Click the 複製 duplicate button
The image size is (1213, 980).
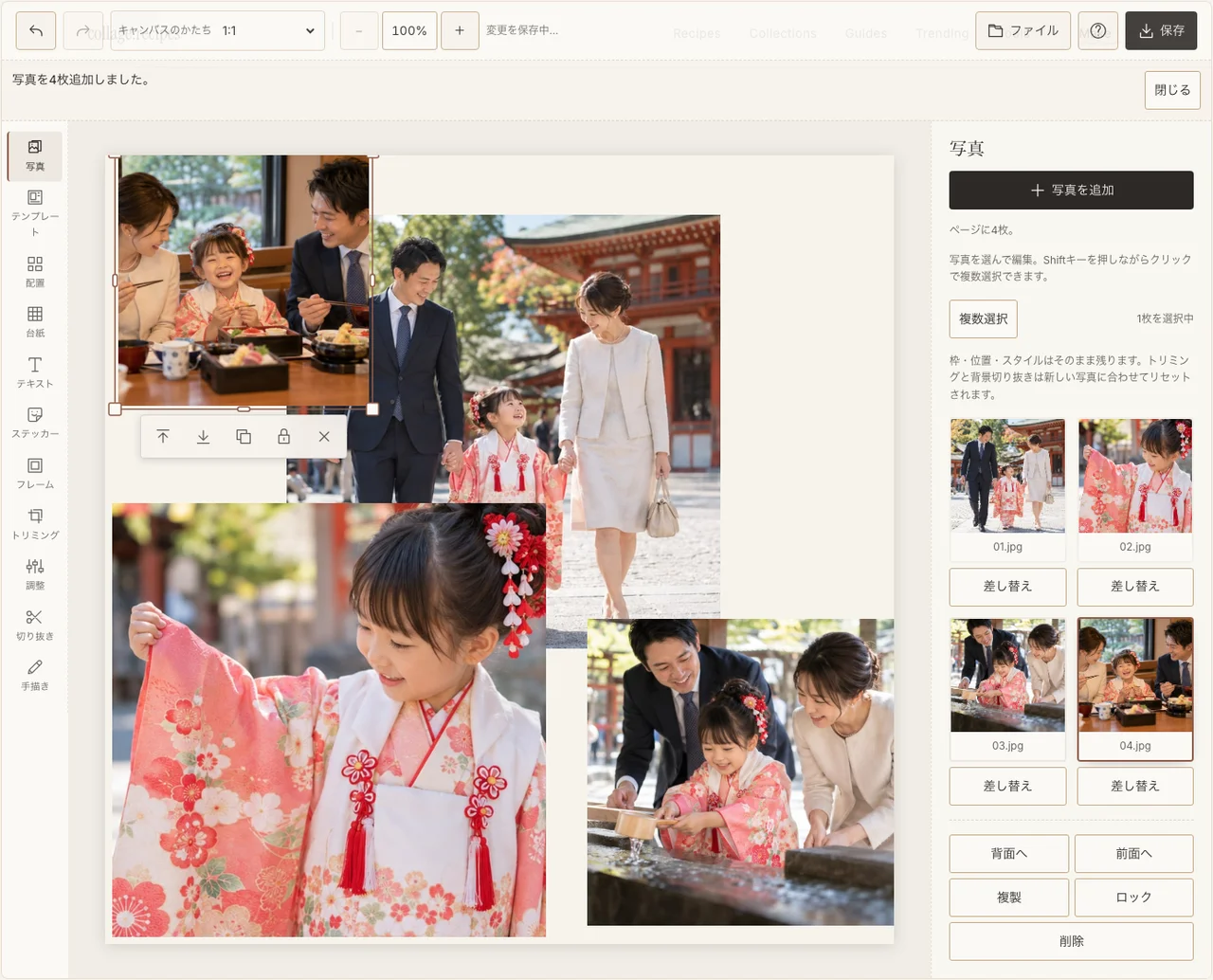point(1009,898)
